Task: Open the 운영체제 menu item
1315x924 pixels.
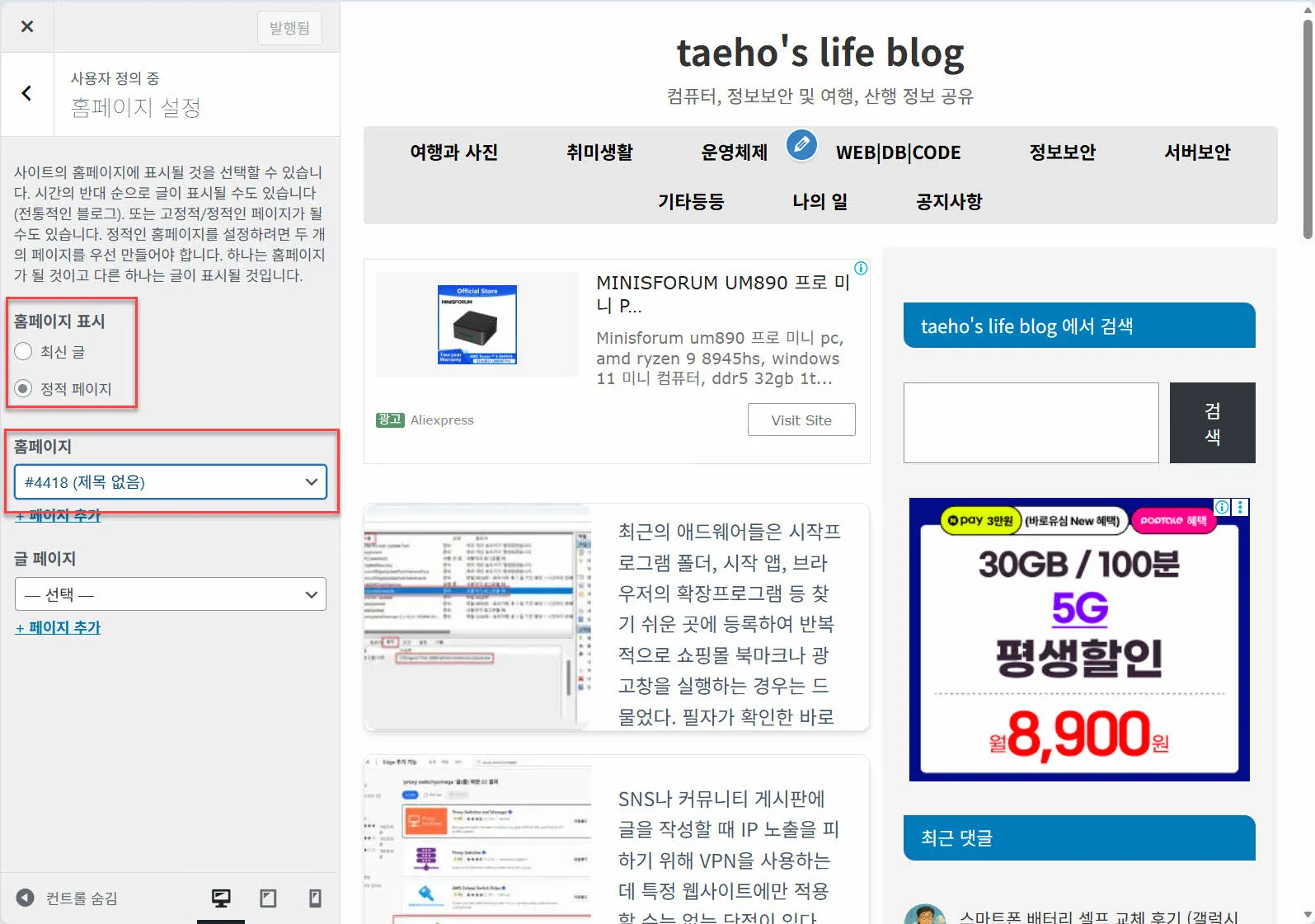Action: point(734,152)
